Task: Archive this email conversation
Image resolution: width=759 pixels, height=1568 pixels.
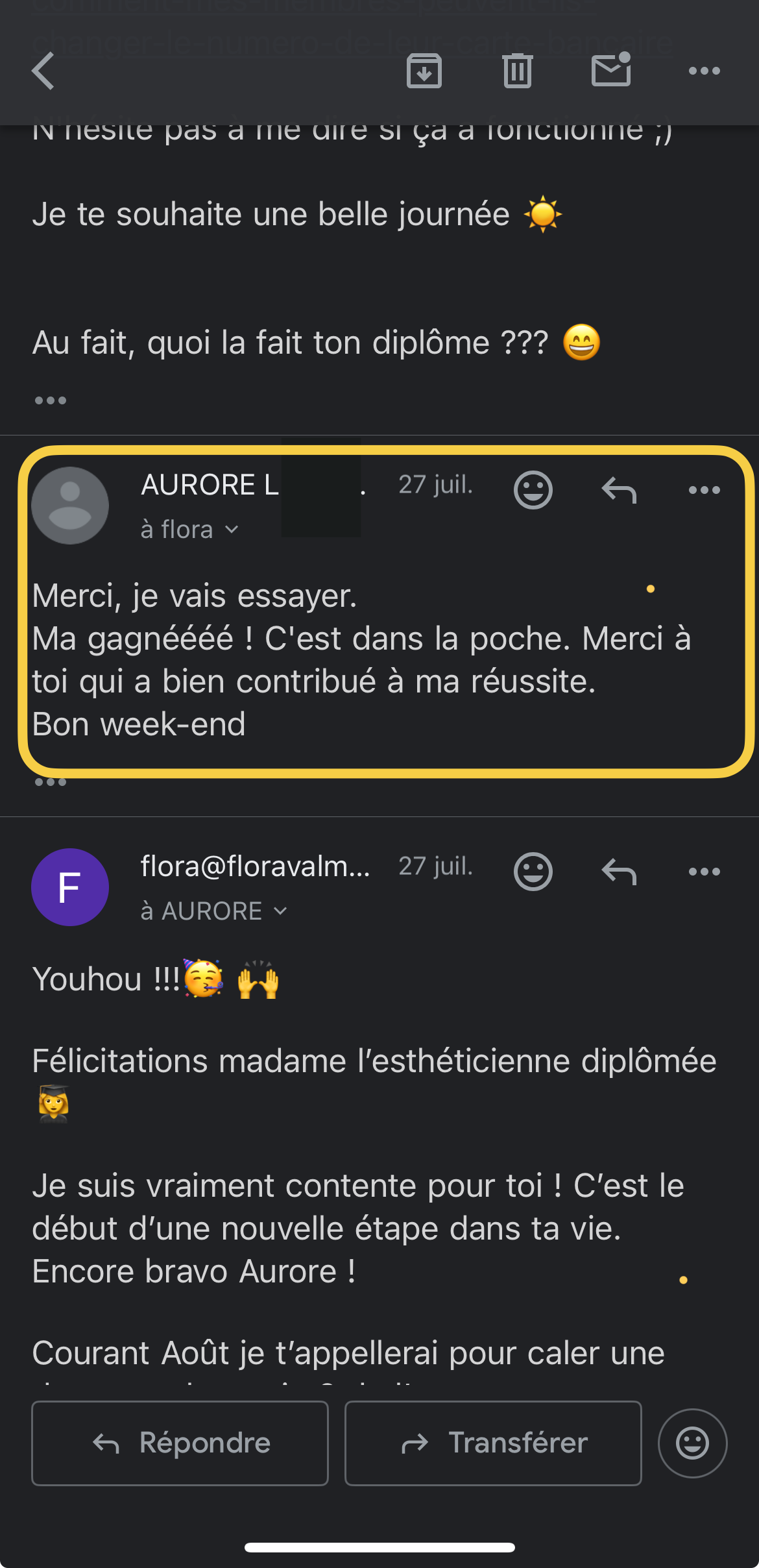Action: pos(424,71)
